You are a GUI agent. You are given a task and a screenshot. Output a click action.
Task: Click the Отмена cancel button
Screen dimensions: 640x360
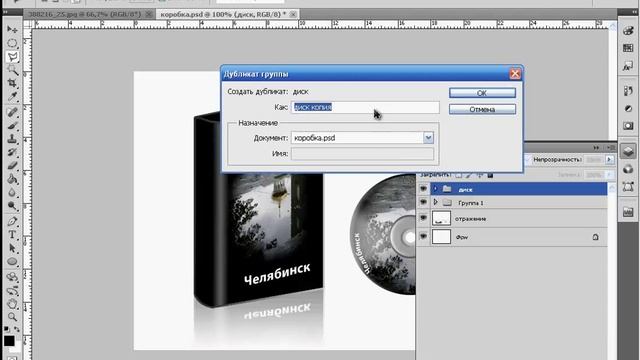click(482, 109)
